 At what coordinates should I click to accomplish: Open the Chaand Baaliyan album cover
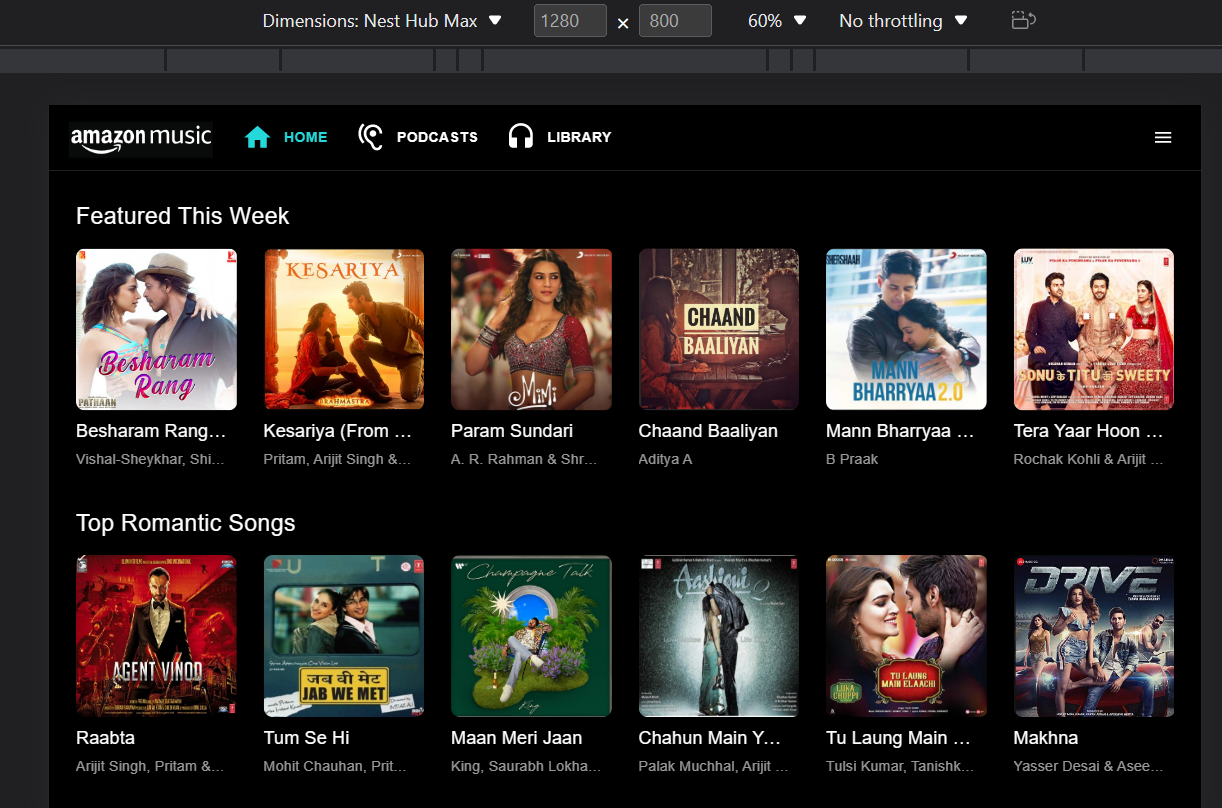[719, 329]
